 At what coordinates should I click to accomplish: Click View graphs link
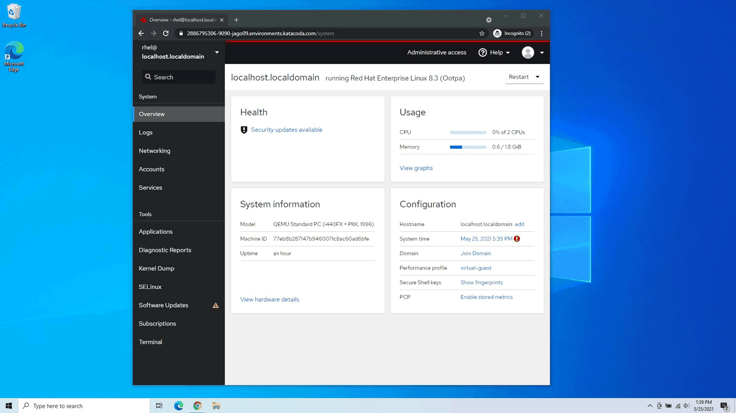(416, 168)
